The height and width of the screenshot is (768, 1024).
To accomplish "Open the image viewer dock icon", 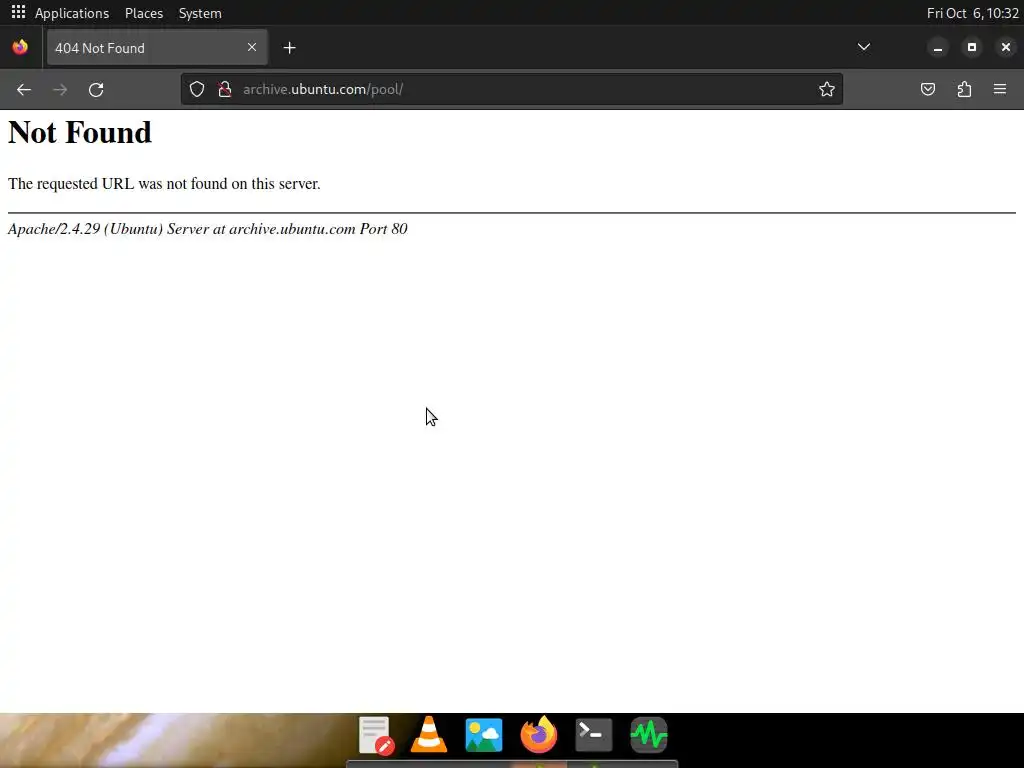I will coord(484,735).
